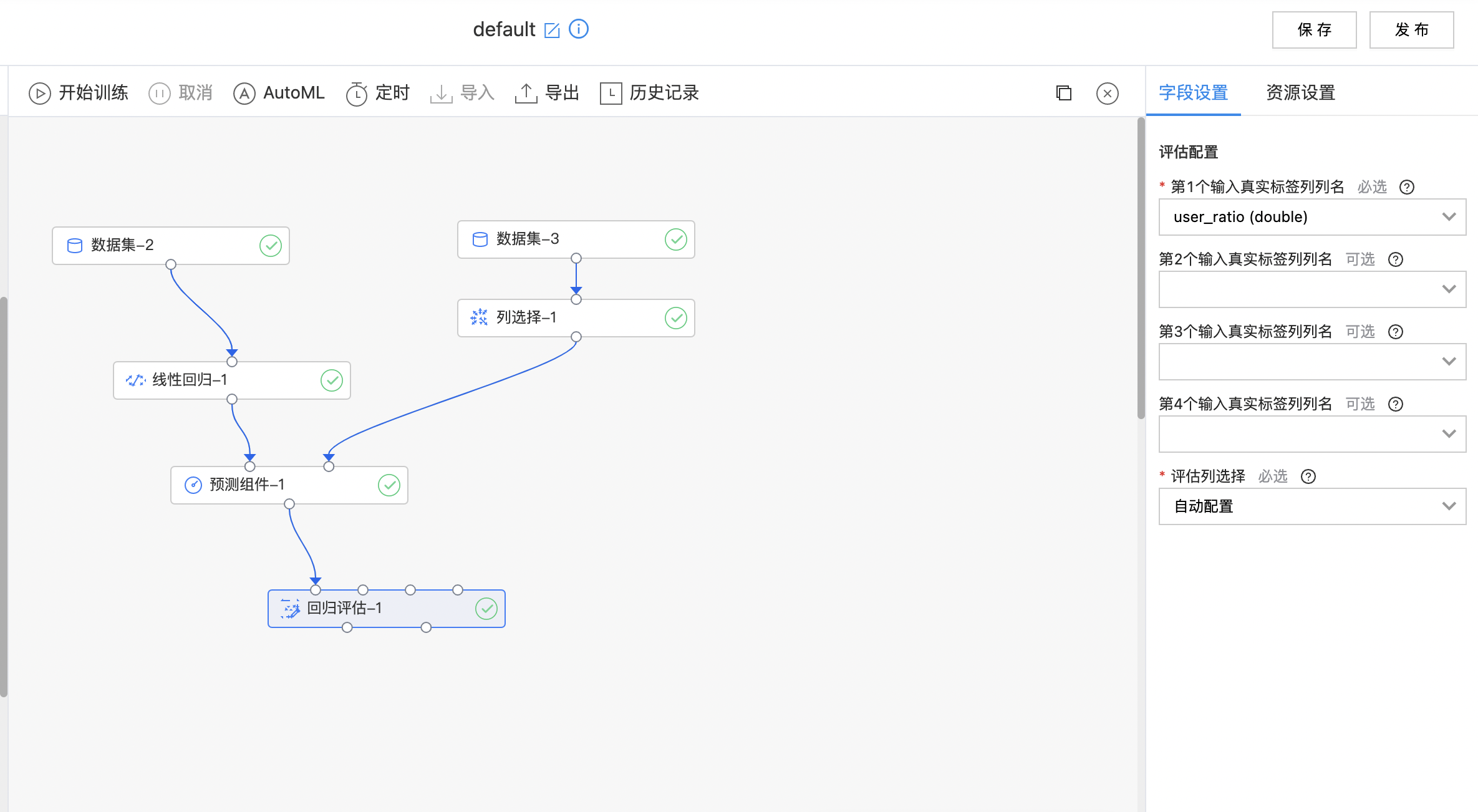Switch to the 资源设置 tab
Viewport: 1478px width, 812px height.
1300,94
